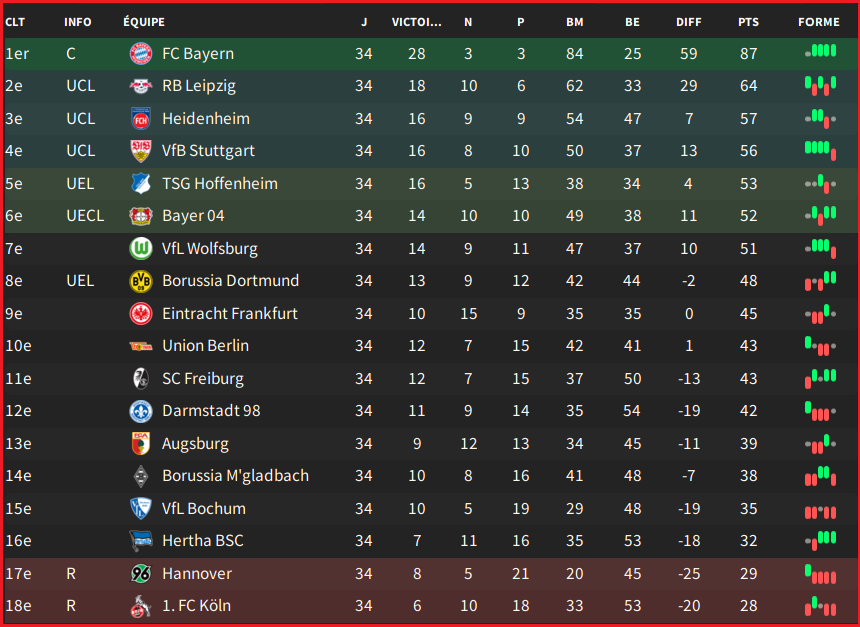This screenshot has height=627, width=860.
Task: Select the SC Freiburg crest icon
Action: coord(140,379)
